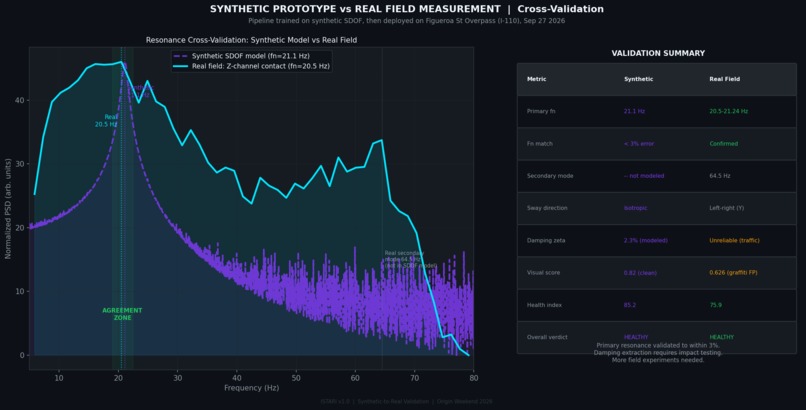Click the cyan Real field legend line sample
Viewport: 806px width, 410px height.
(180, 66)
